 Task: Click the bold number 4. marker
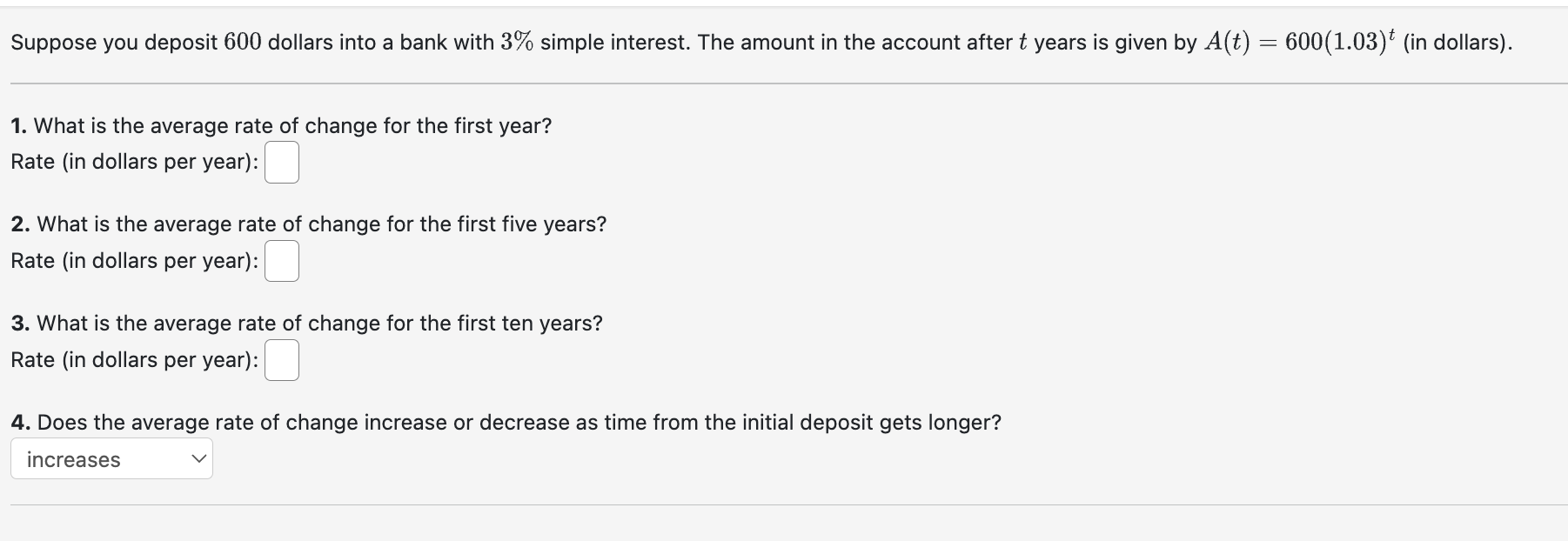point(21,423)
